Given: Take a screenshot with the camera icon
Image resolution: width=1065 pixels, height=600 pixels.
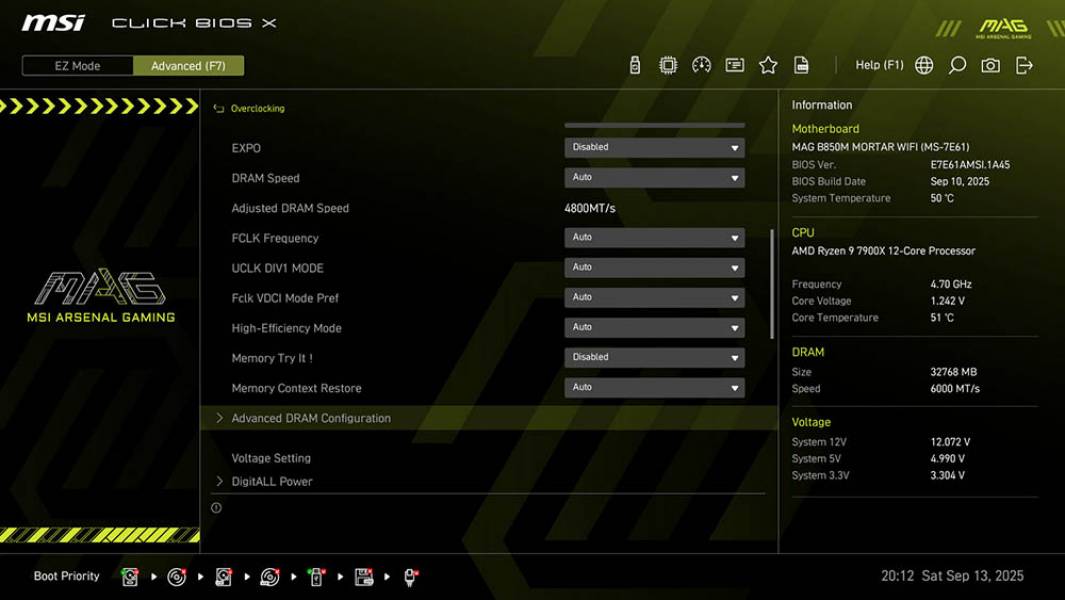Looking at the screenshot, I should (988, 64).
